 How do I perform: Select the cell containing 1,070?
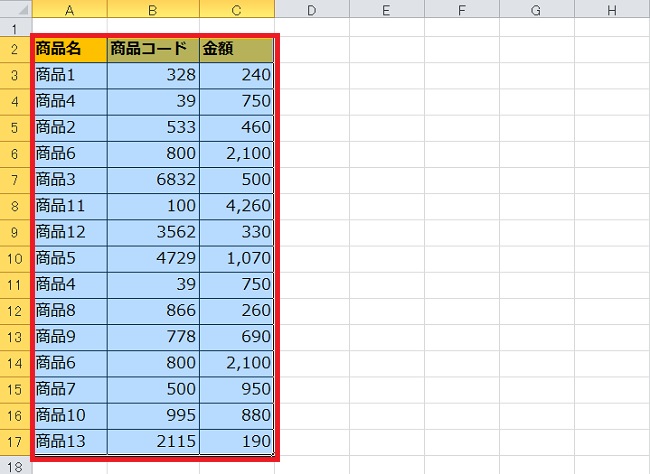click(x=236, y=257)
